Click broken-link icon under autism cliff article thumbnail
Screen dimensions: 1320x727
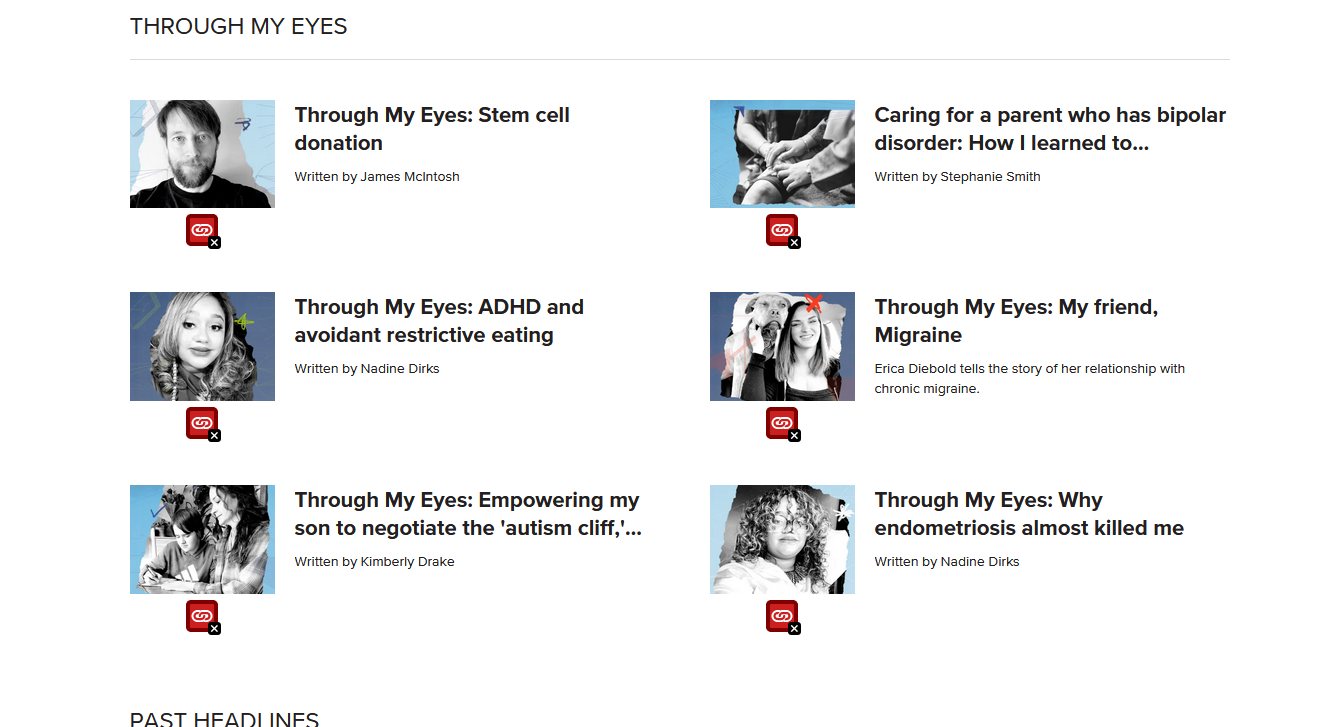[x=202, y=616]
